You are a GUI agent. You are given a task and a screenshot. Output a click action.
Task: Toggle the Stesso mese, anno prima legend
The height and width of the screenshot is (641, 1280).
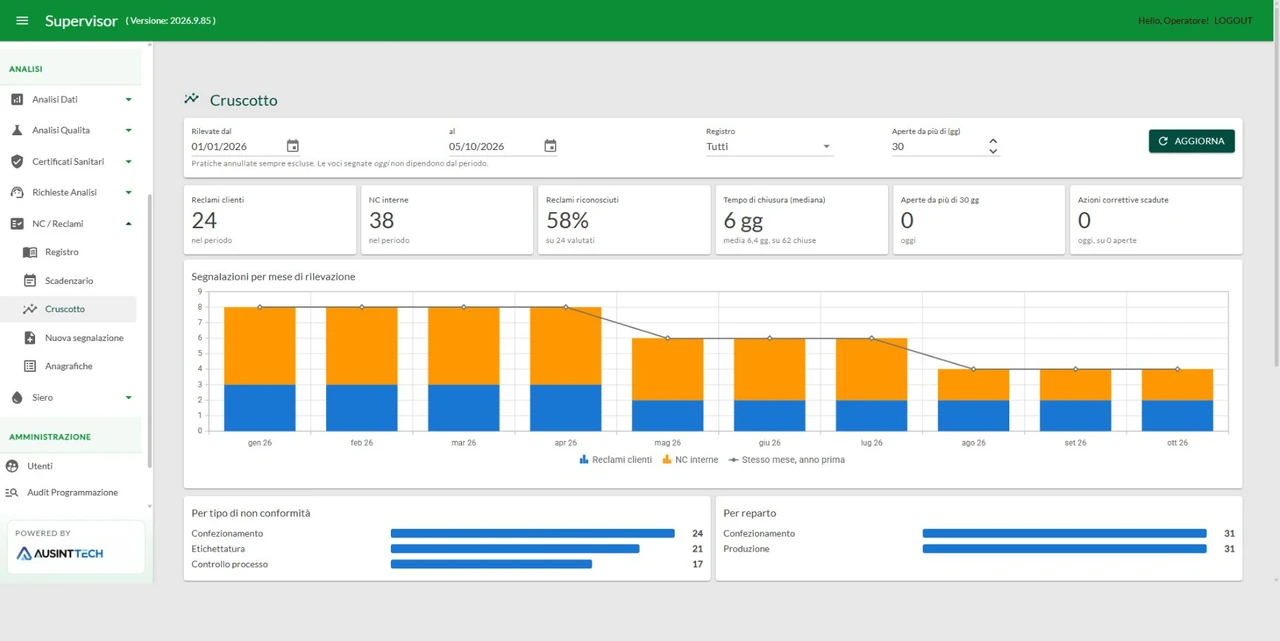pos(787,460)
